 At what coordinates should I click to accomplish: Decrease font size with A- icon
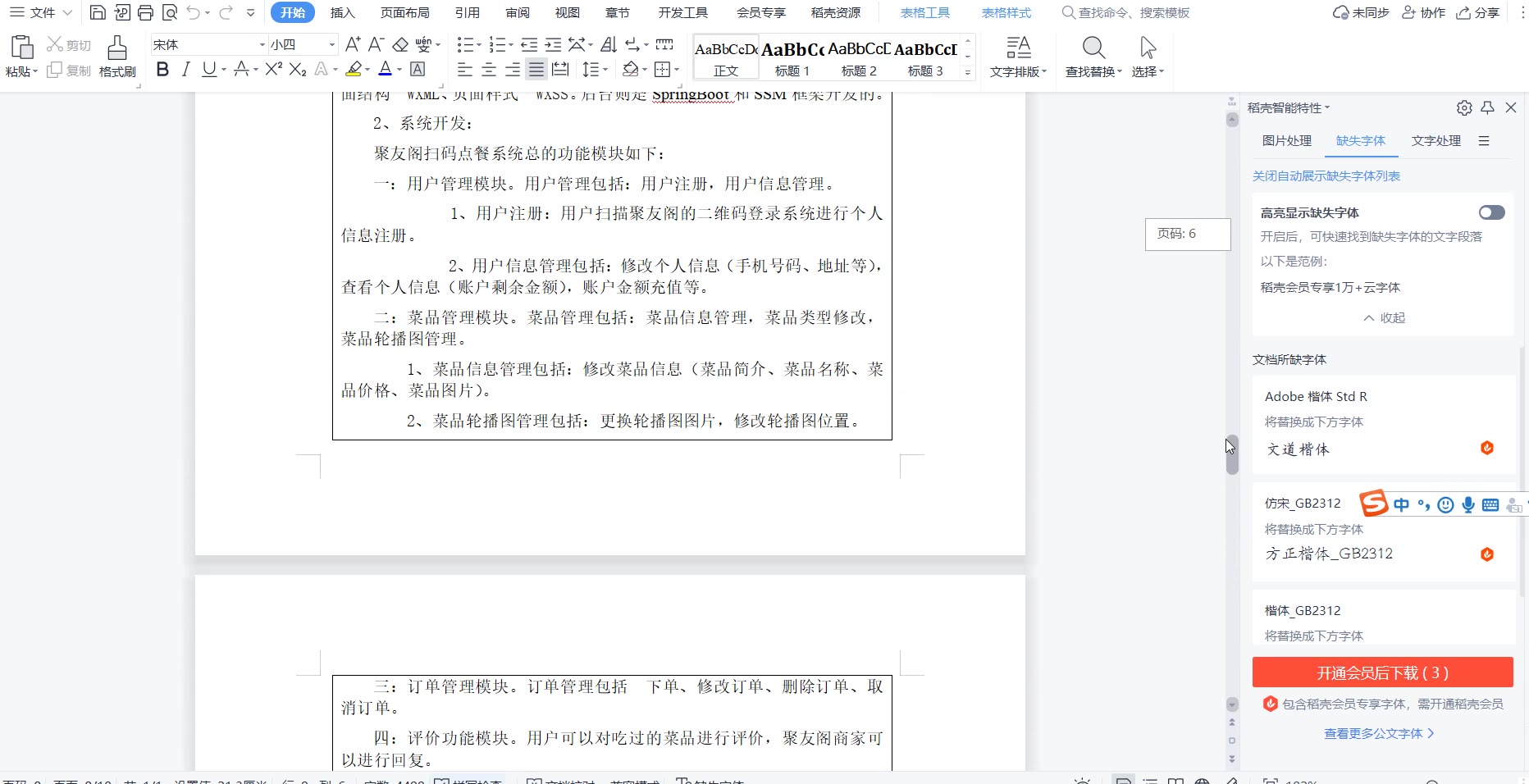[x=376, y=44]
